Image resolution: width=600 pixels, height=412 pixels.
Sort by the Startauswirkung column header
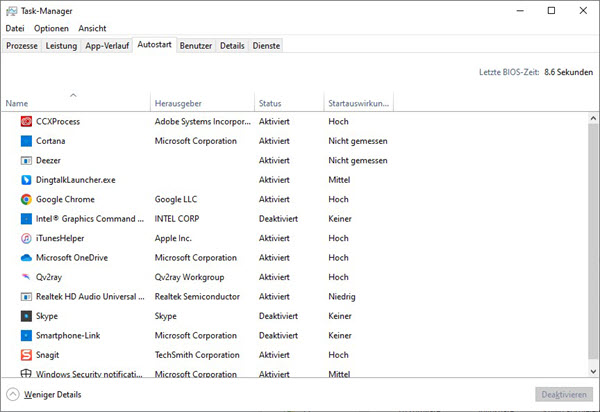coord(359,102)
